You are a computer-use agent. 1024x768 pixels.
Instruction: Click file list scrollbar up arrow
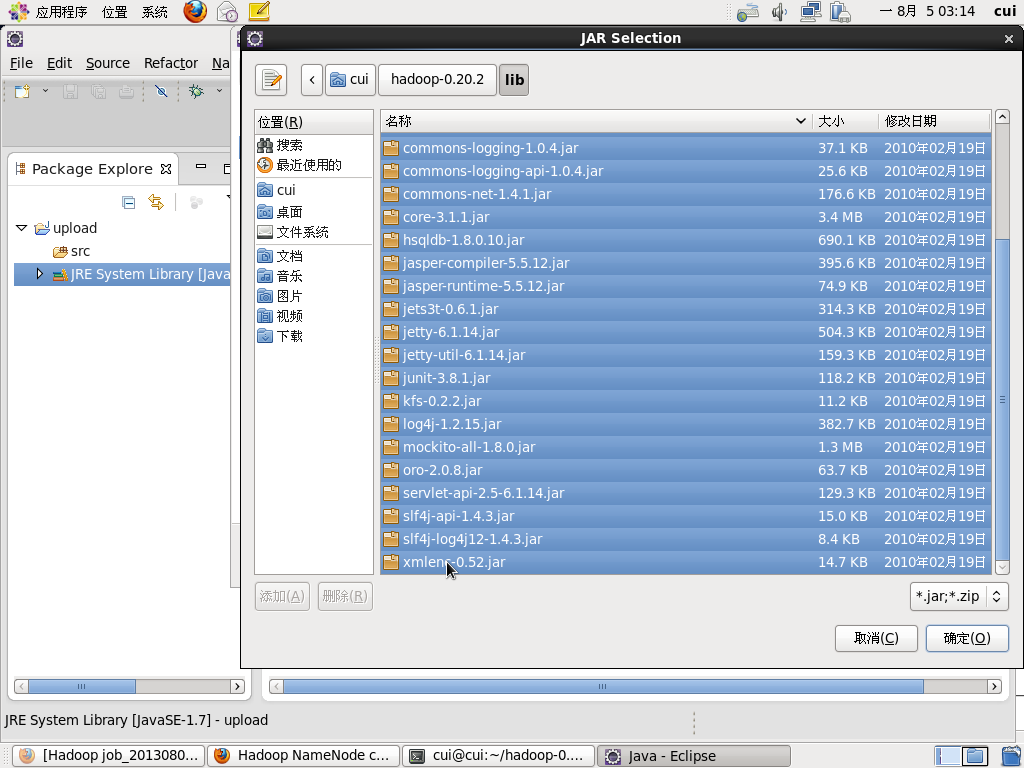1002,117
